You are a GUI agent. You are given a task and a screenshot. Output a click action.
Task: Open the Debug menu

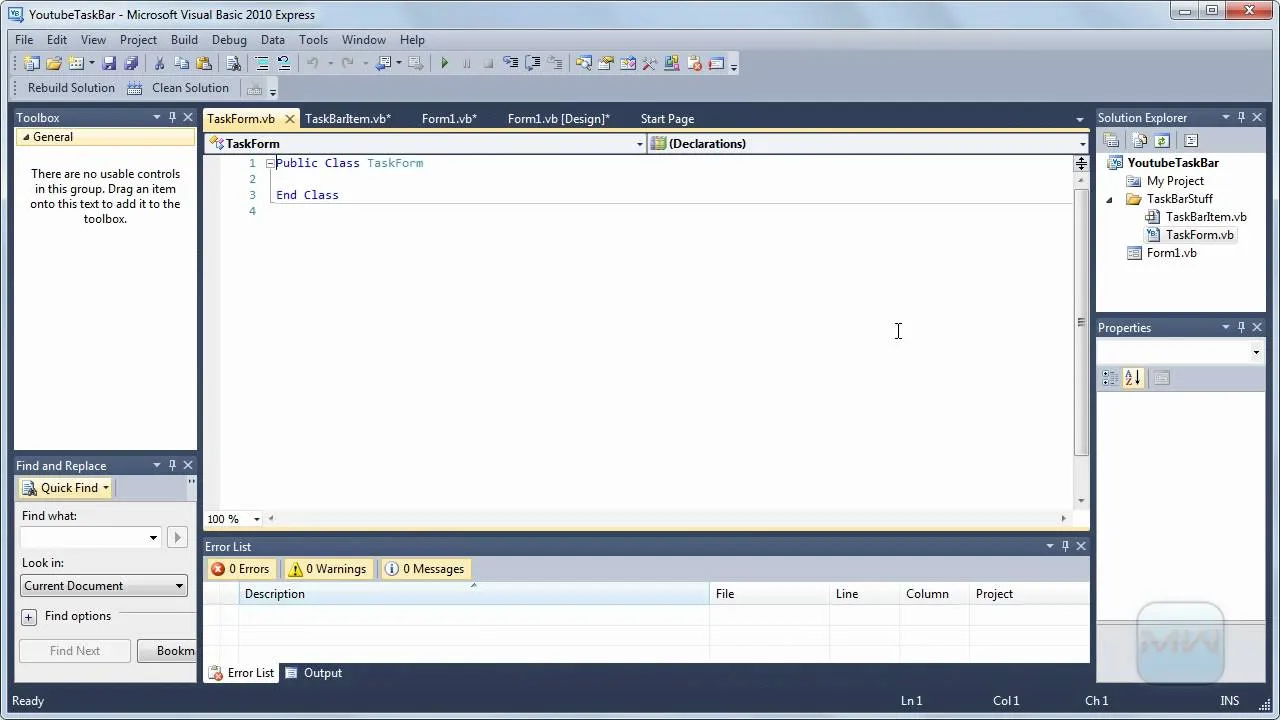229,40
